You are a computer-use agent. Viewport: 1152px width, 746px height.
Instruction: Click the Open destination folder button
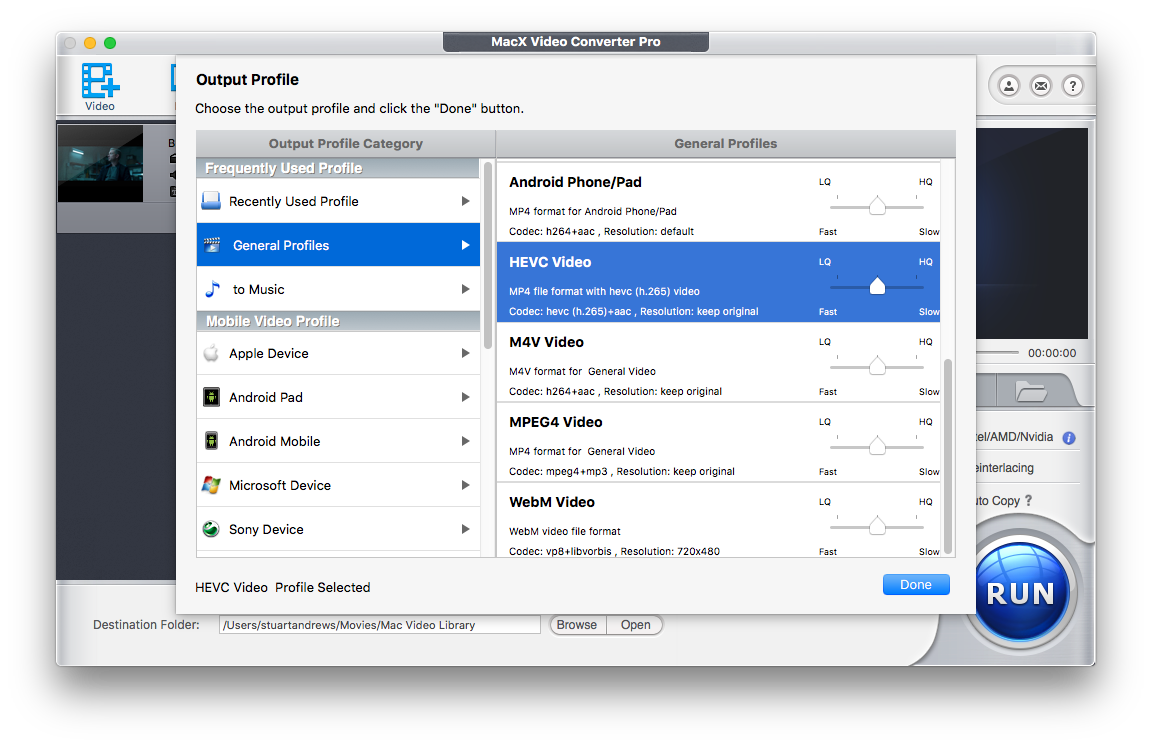(x=636, y=625)
